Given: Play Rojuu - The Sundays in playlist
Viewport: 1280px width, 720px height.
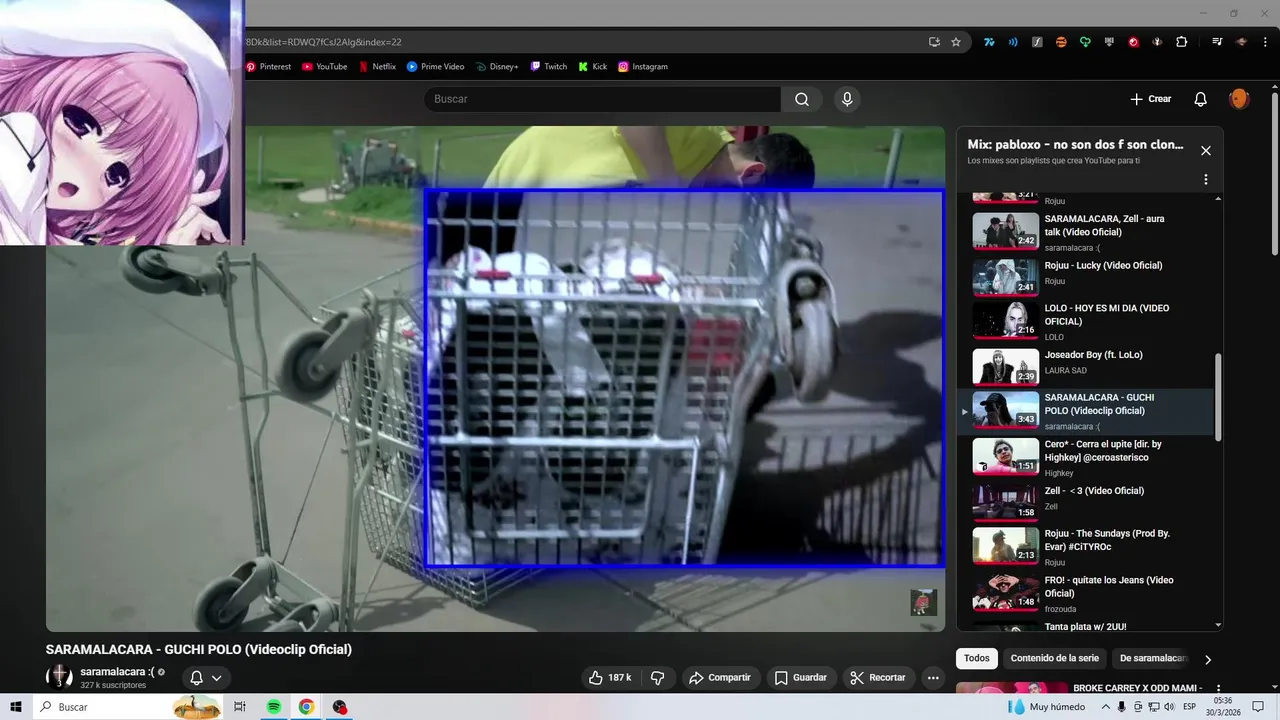Looking at the screenshot, I should click(x=1090, y=547).
